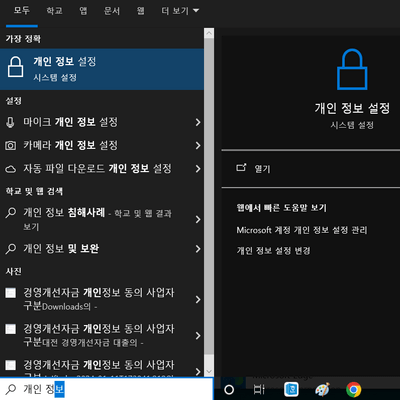Click the results list scrollbar thumb

point(209,196)
